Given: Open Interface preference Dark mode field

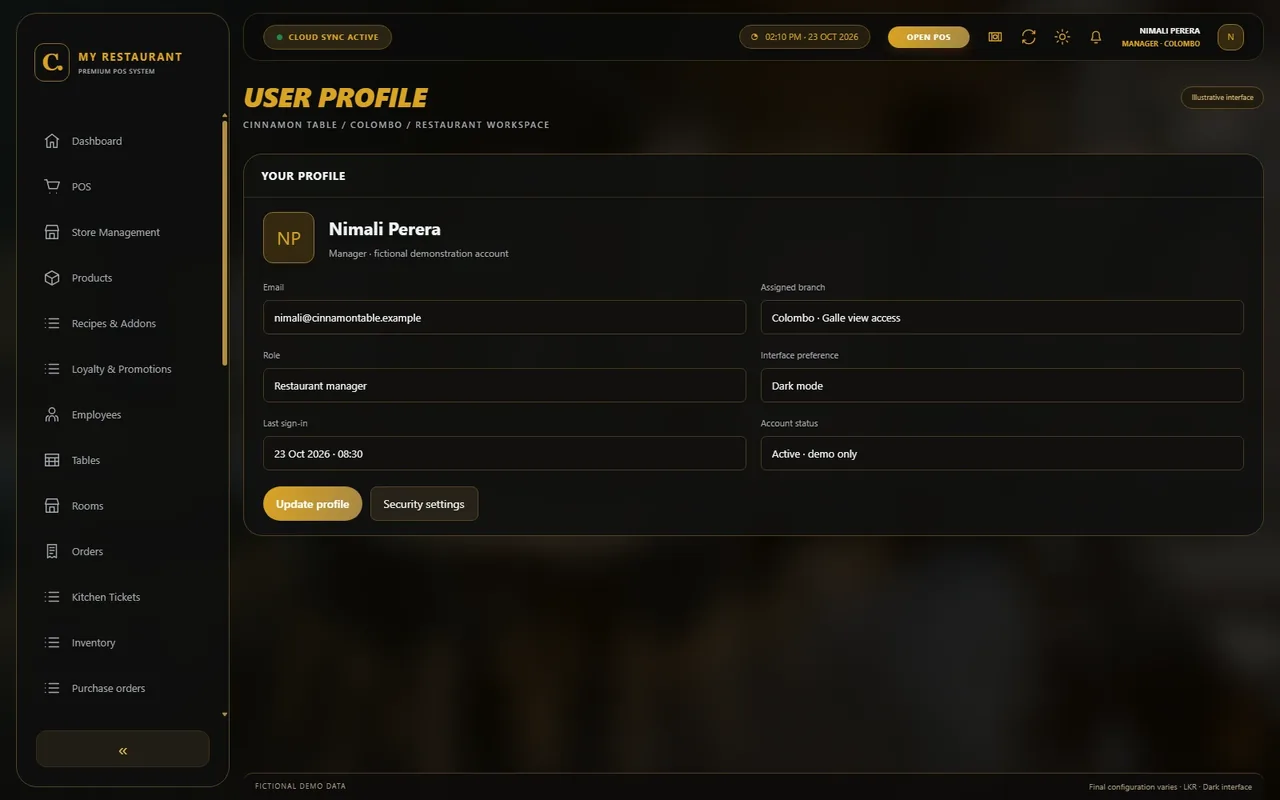Looking at the screenshot, I should (x=1002, y=385).
